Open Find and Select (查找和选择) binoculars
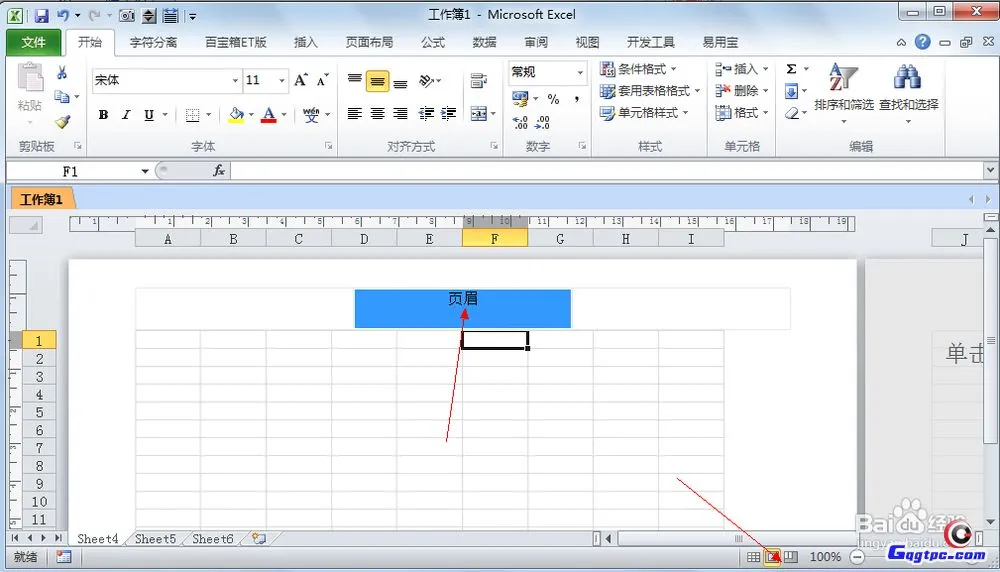This screenshot has height=572, width=1000. [908, 90]
